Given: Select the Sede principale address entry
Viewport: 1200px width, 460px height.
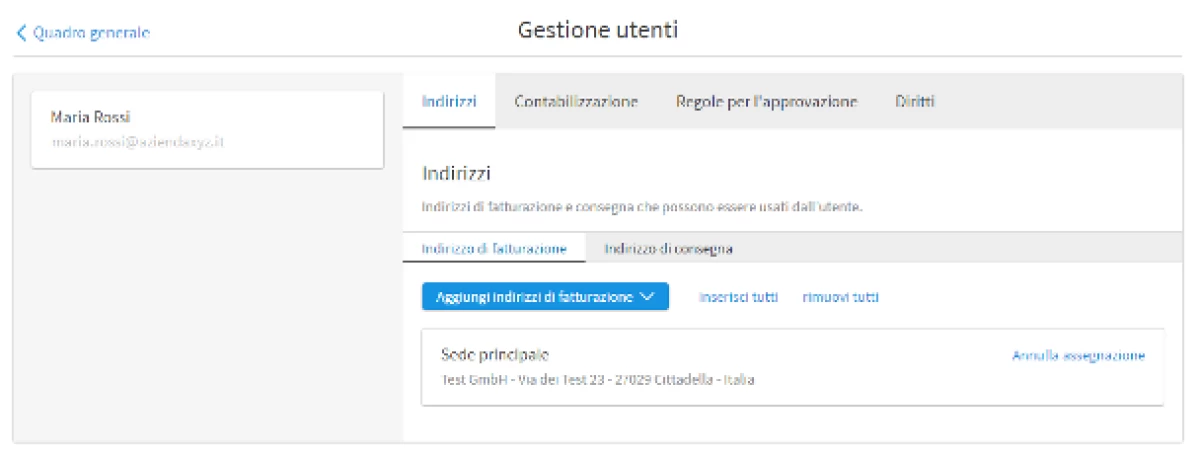Looking at the screenshot, I should pyautogui.click(x=495, y=355).
